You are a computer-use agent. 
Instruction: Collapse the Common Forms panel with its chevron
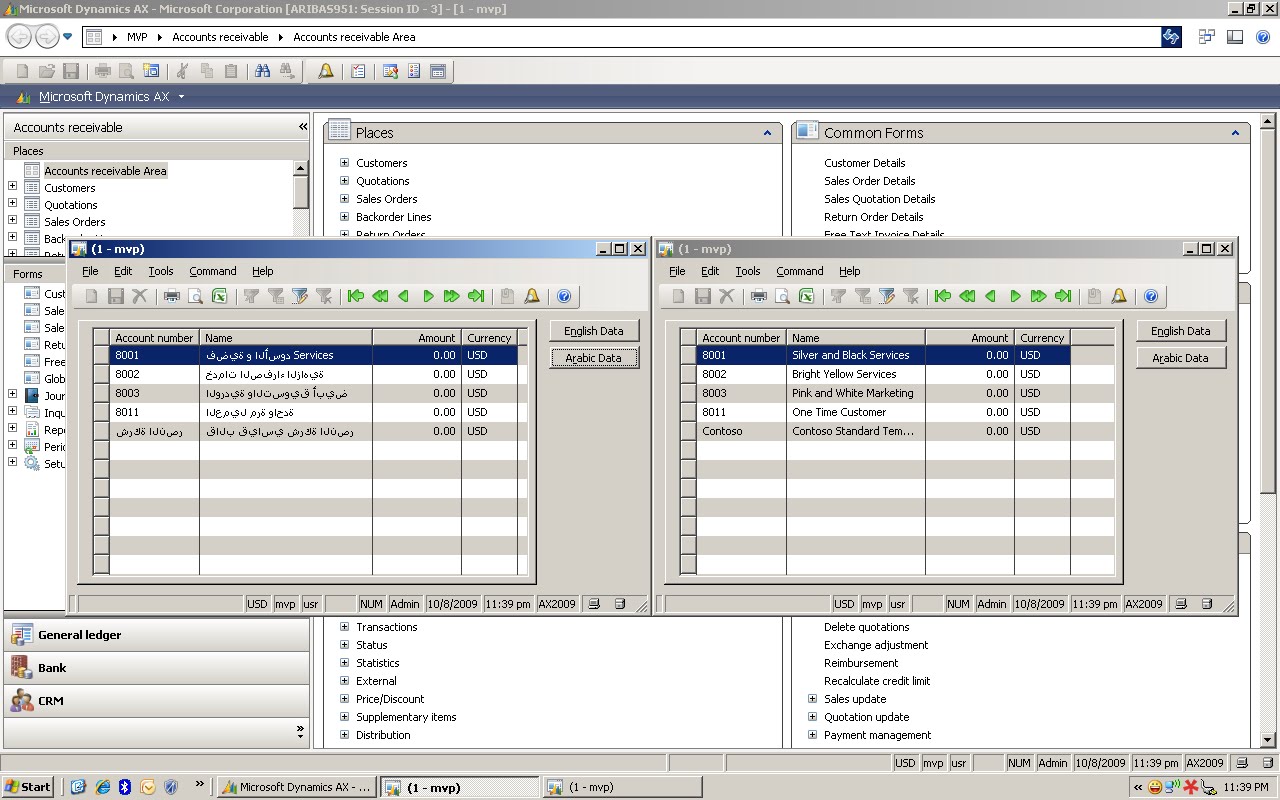tap(1235, 133)
